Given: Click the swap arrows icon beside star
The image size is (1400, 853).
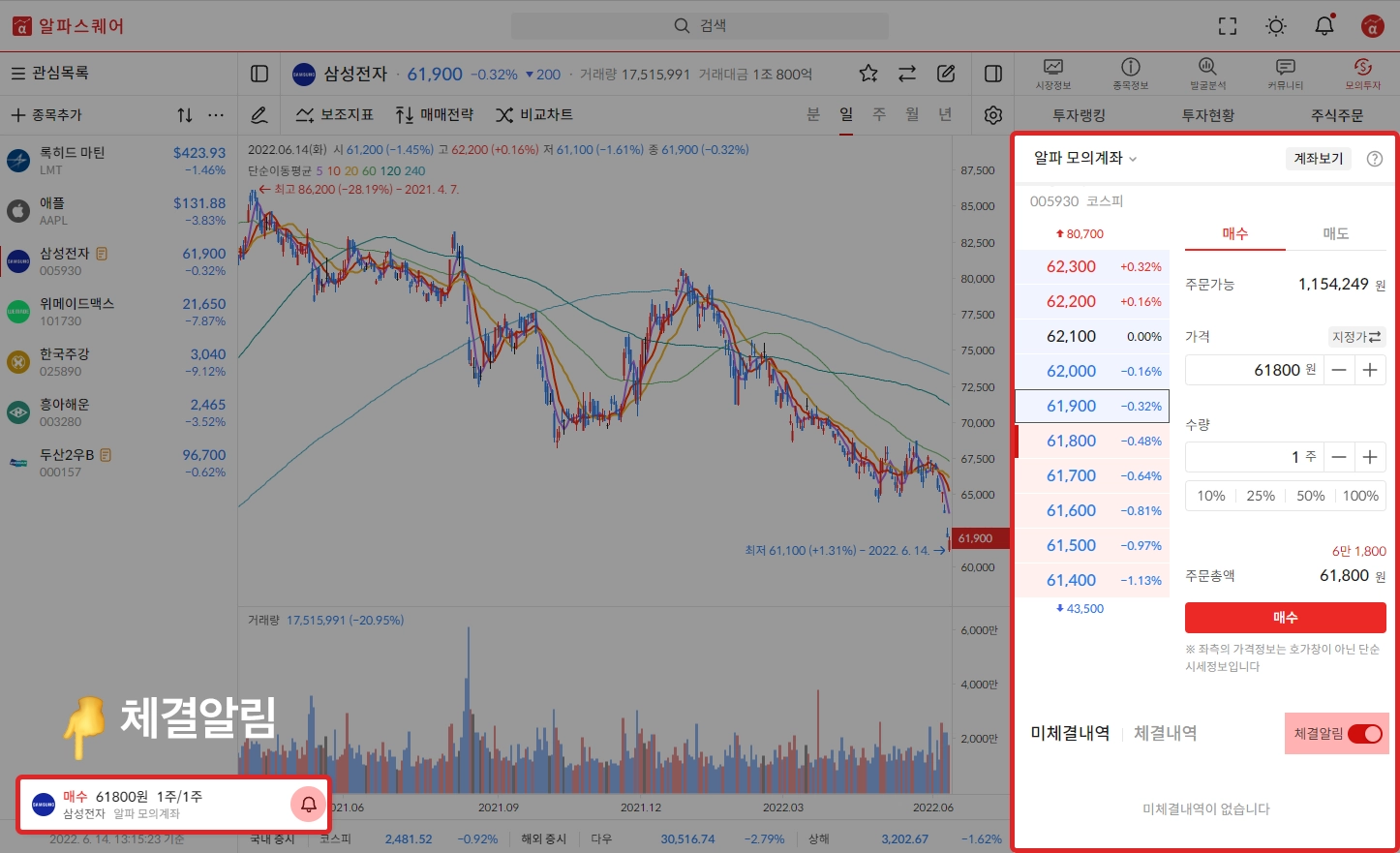Looking at the screenshot, I should 907,74.
